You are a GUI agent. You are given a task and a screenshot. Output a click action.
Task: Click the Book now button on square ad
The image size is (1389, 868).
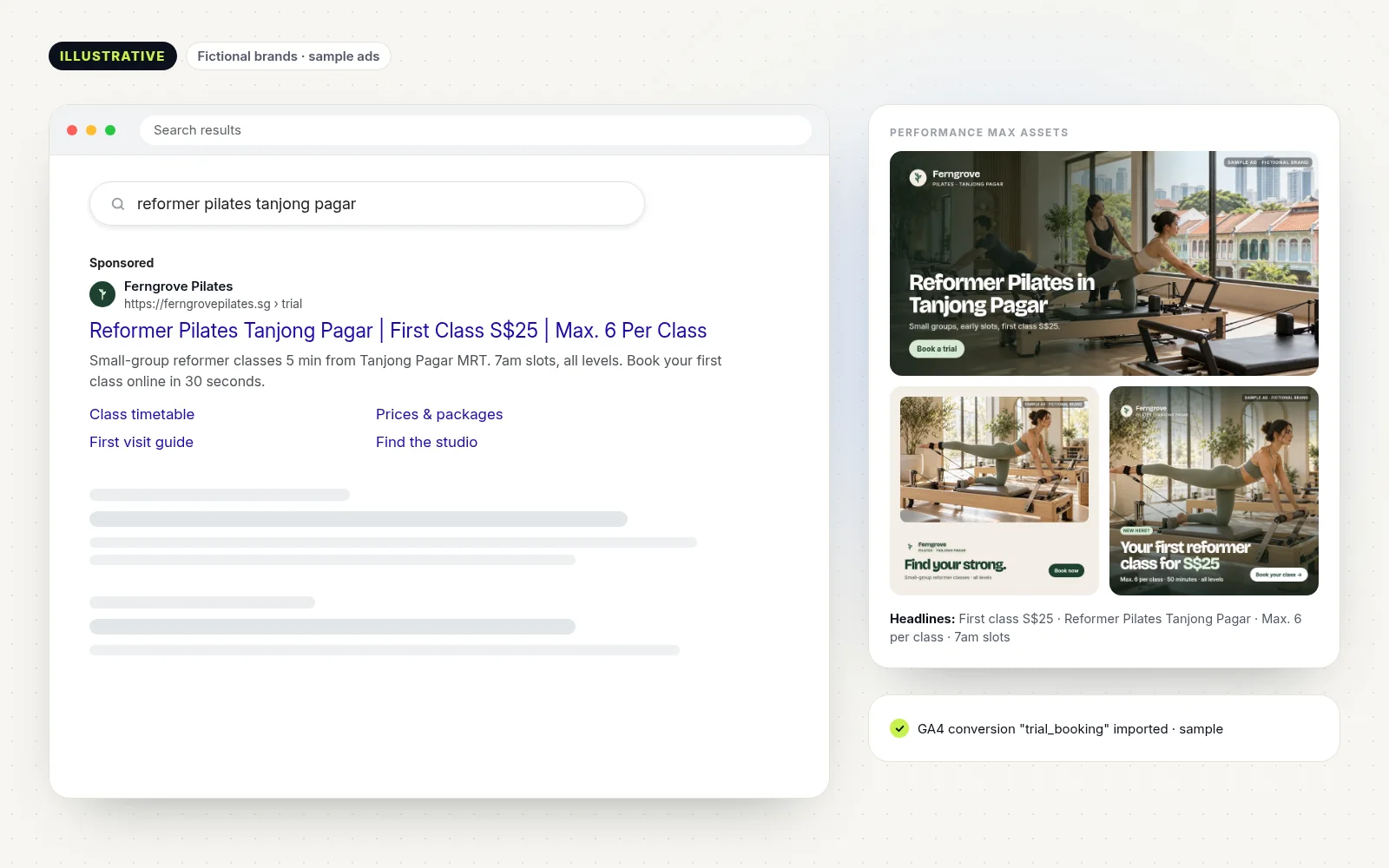[1066, 570]
